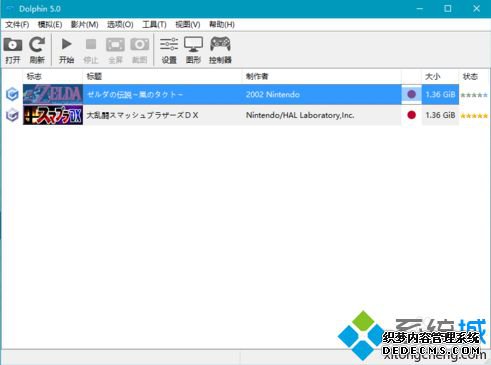Open the 工具(T) menu
Viewport: 491px width, 365px height.
point(154,25)
